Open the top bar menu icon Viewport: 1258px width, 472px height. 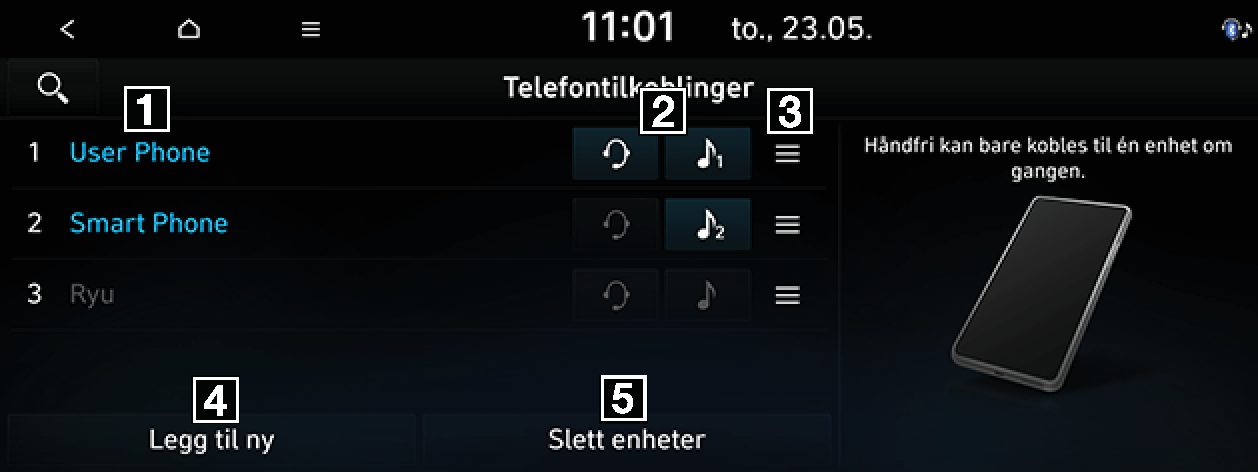pyautogui.click(x=311, y=30)
